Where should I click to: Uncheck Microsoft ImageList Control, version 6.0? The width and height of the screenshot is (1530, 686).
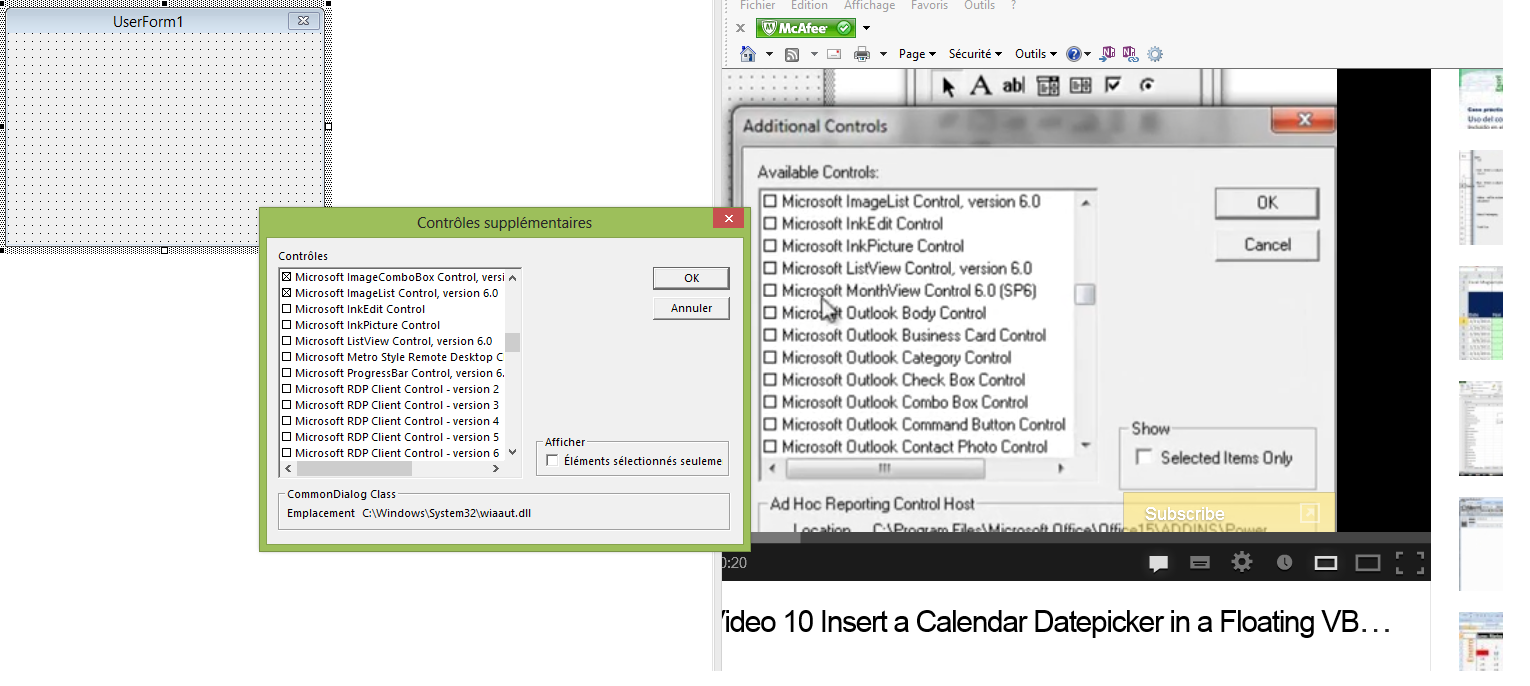tap(287, 293)
